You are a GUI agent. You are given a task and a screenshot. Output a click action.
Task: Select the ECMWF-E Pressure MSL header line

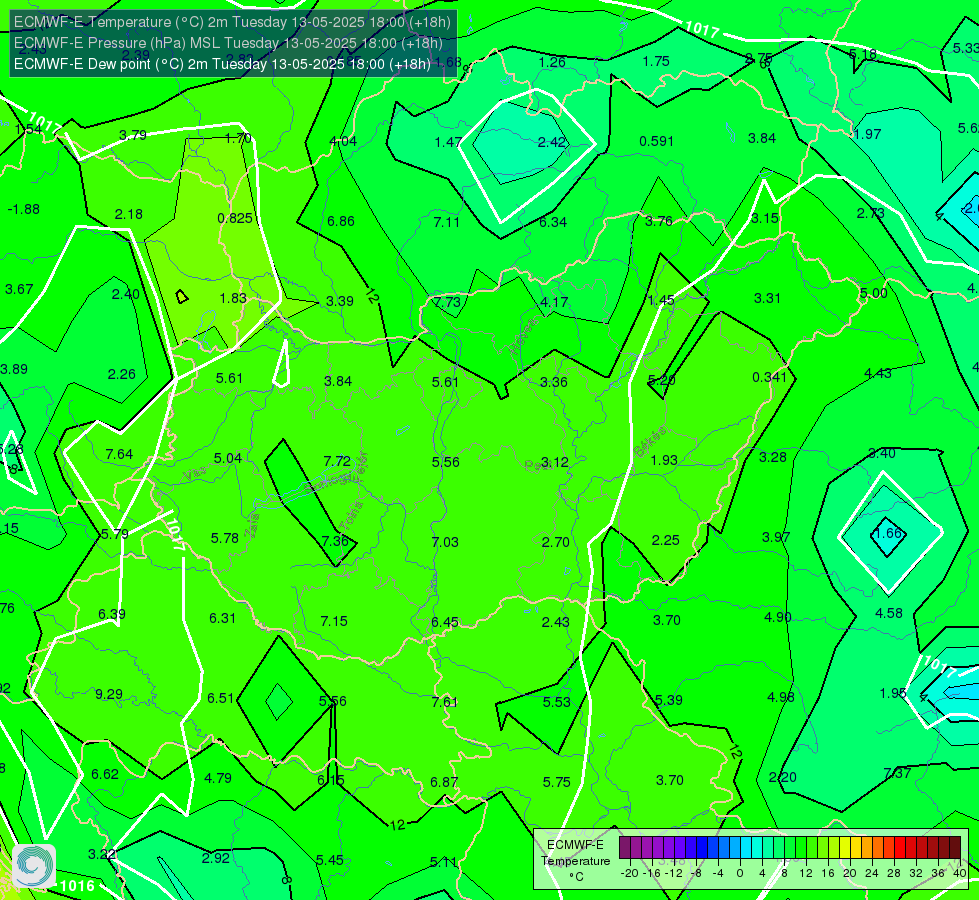pyautogui.click(x=229, y=43)
